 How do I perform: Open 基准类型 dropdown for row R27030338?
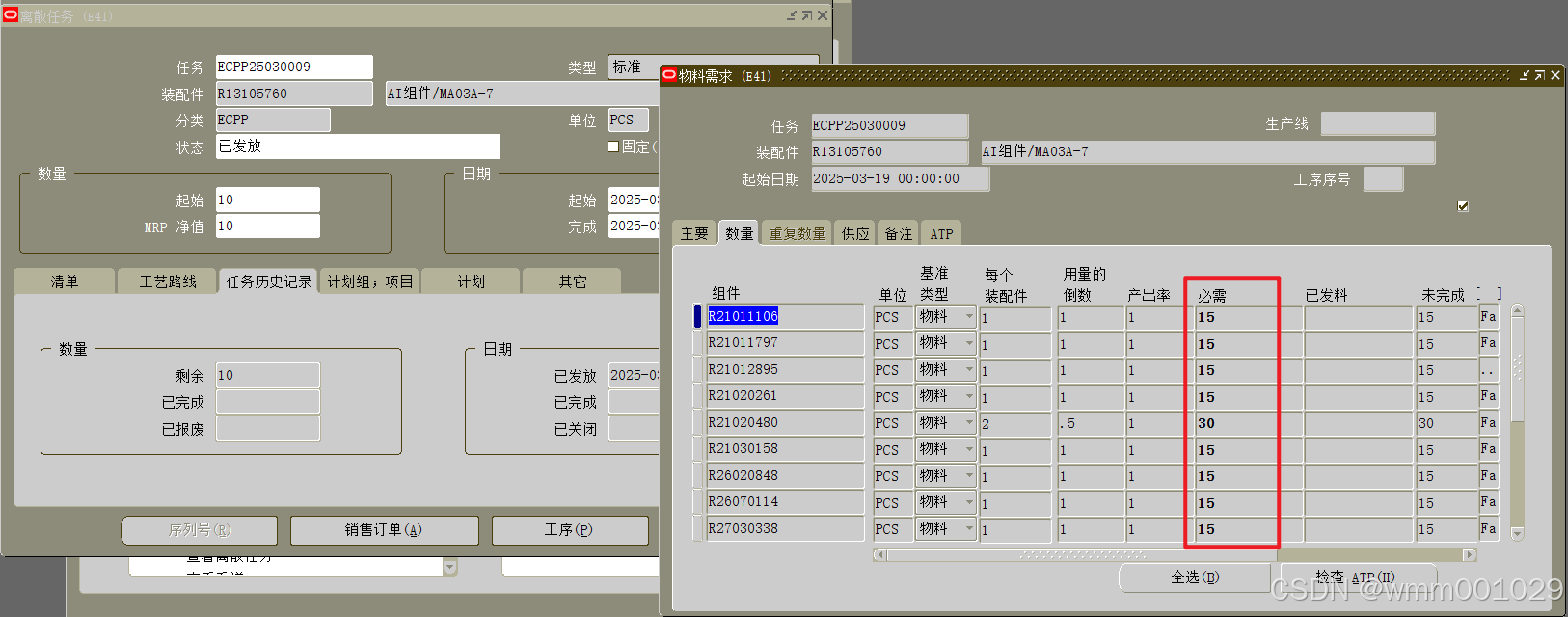969,528
